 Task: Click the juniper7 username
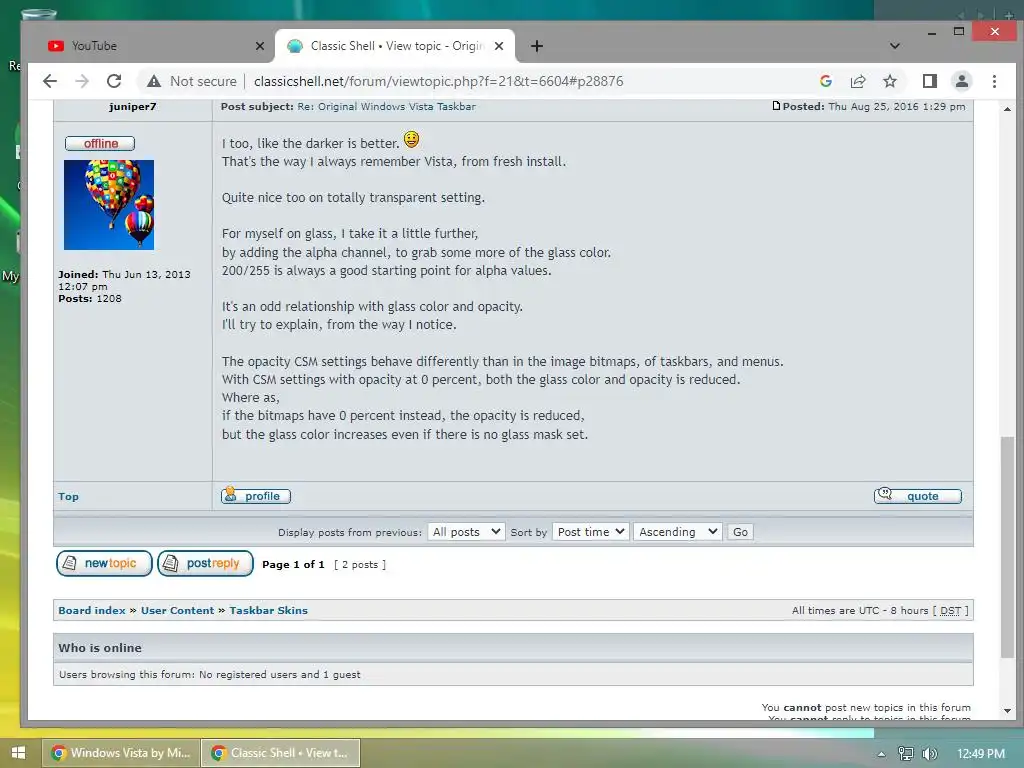(133, 106)
